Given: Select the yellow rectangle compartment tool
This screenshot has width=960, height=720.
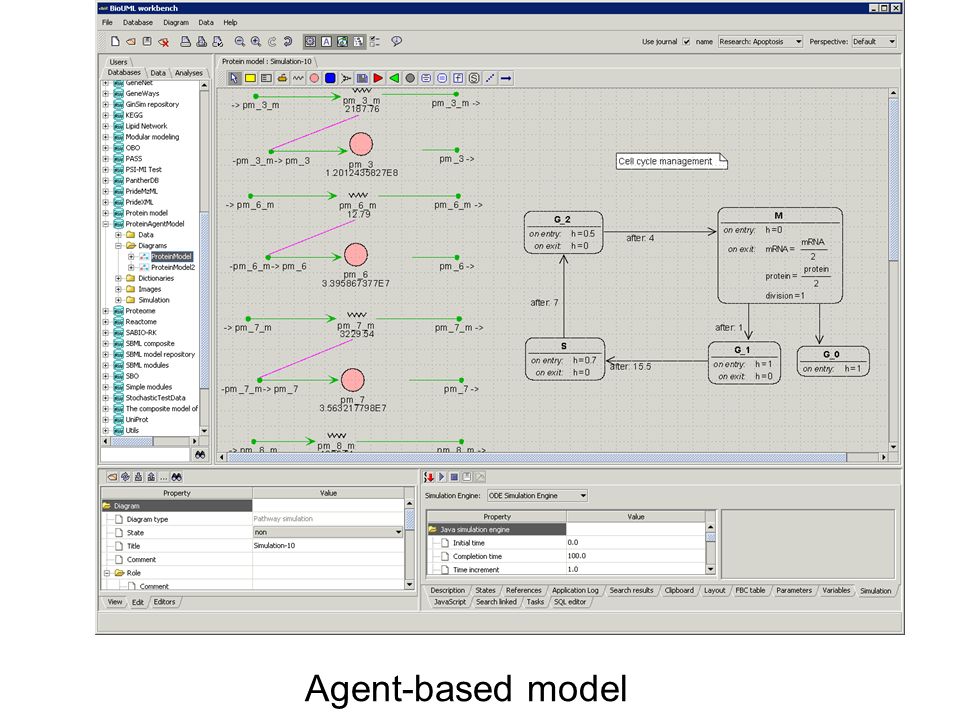Looking at the screenshot, I should [x=250, y=78].
